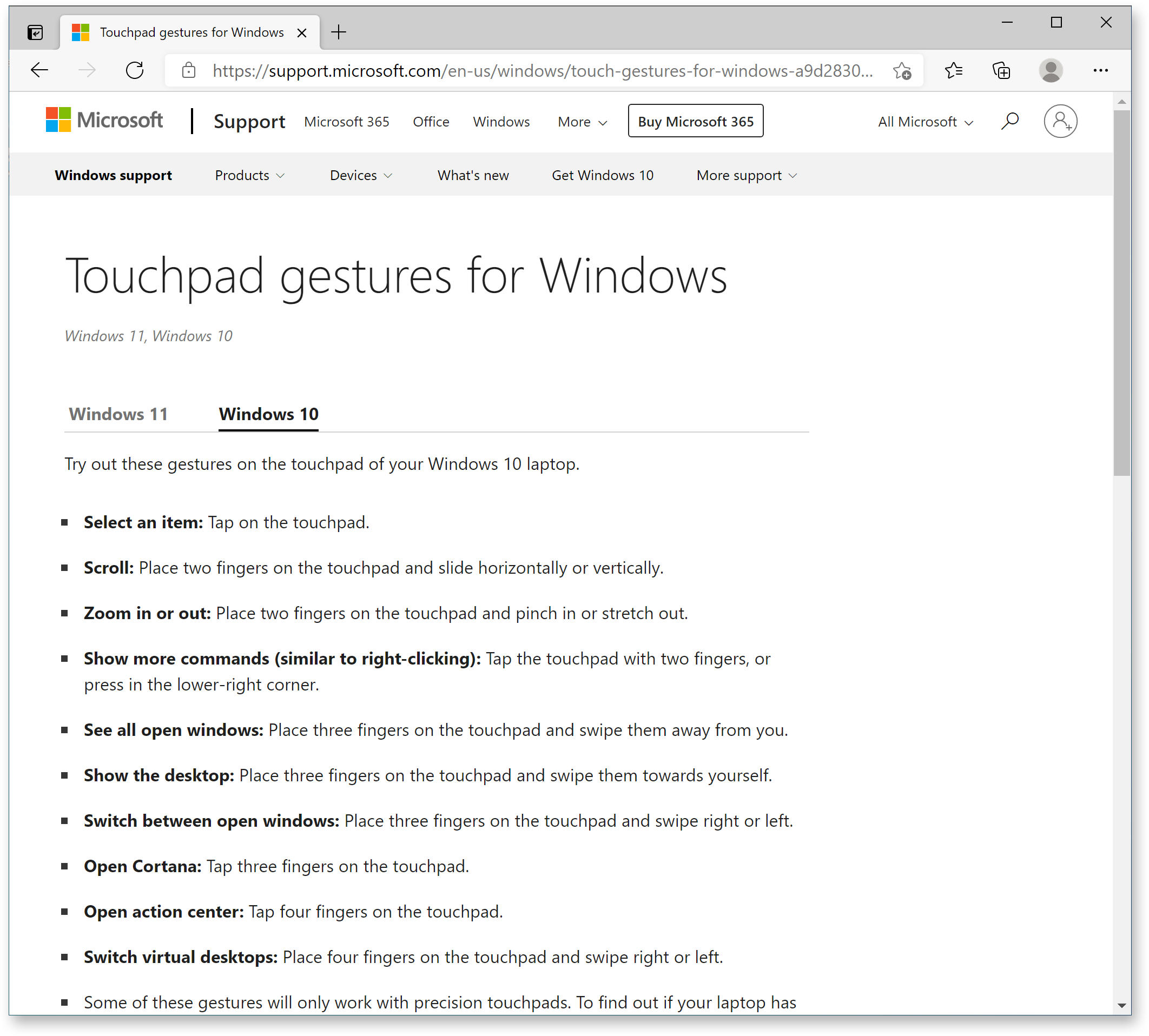Refresh the current page
The width and height of the screenshot is (1149, 1036).
coord(135,70)
